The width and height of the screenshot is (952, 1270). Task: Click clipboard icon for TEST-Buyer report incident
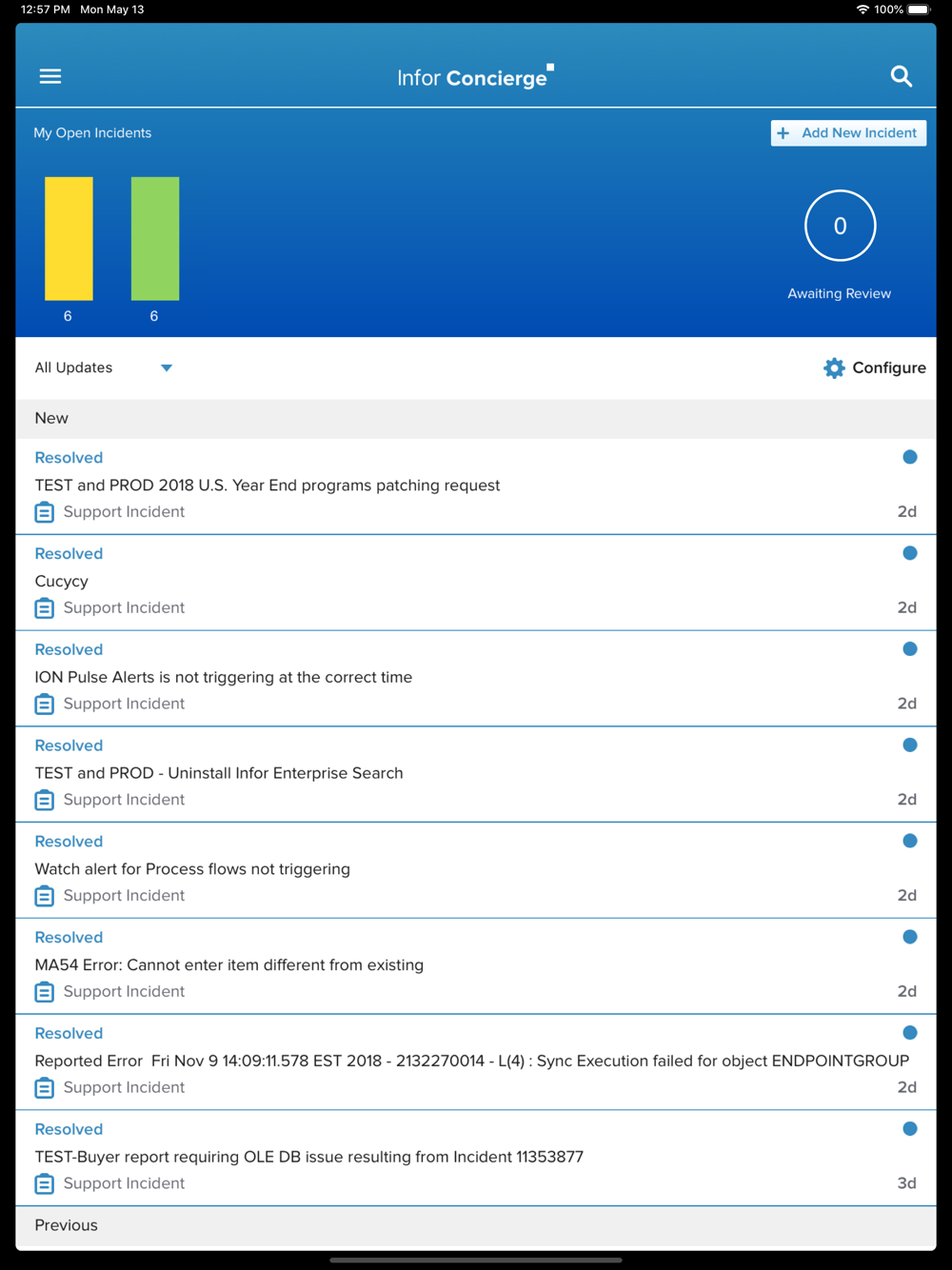point(45,1184)
